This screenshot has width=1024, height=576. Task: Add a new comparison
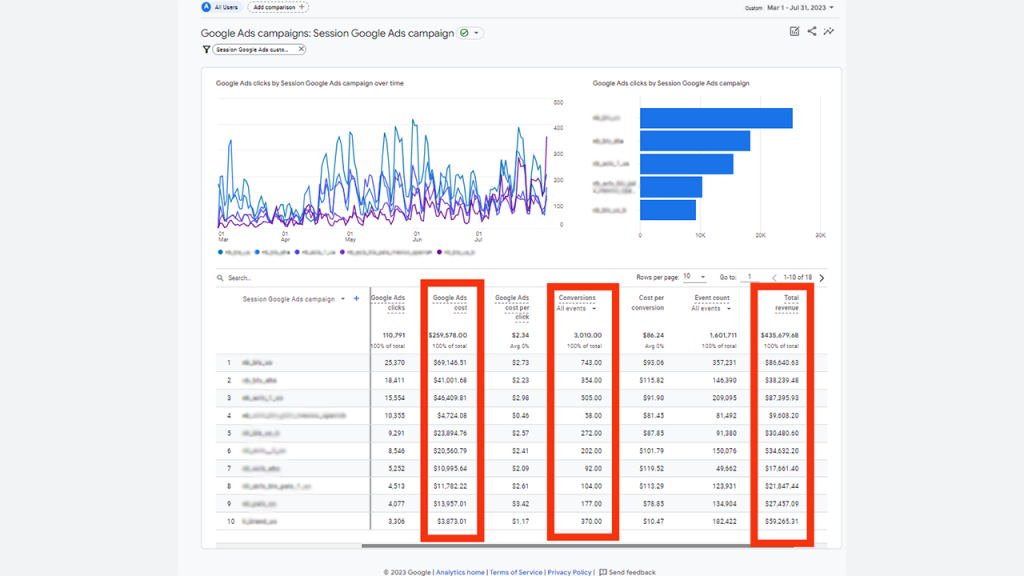coord(278,7)
